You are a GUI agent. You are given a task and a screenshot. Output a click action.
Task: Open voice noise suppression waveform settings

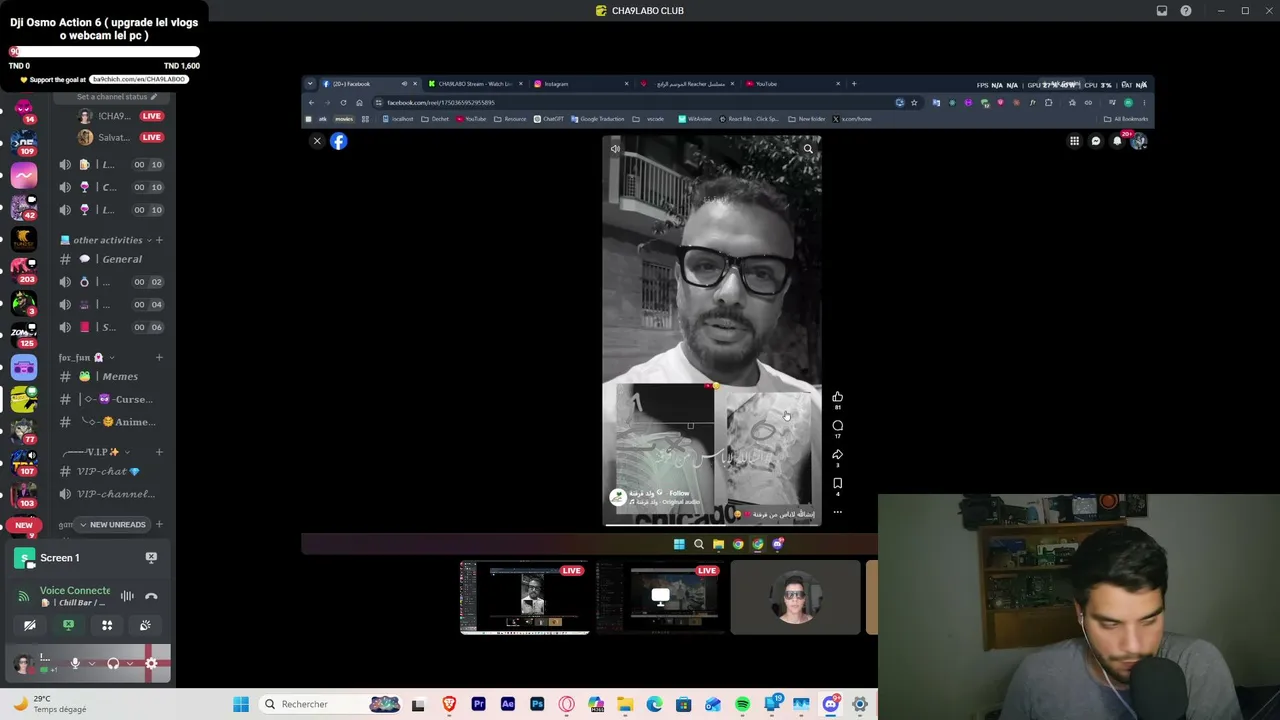(127, 596)
